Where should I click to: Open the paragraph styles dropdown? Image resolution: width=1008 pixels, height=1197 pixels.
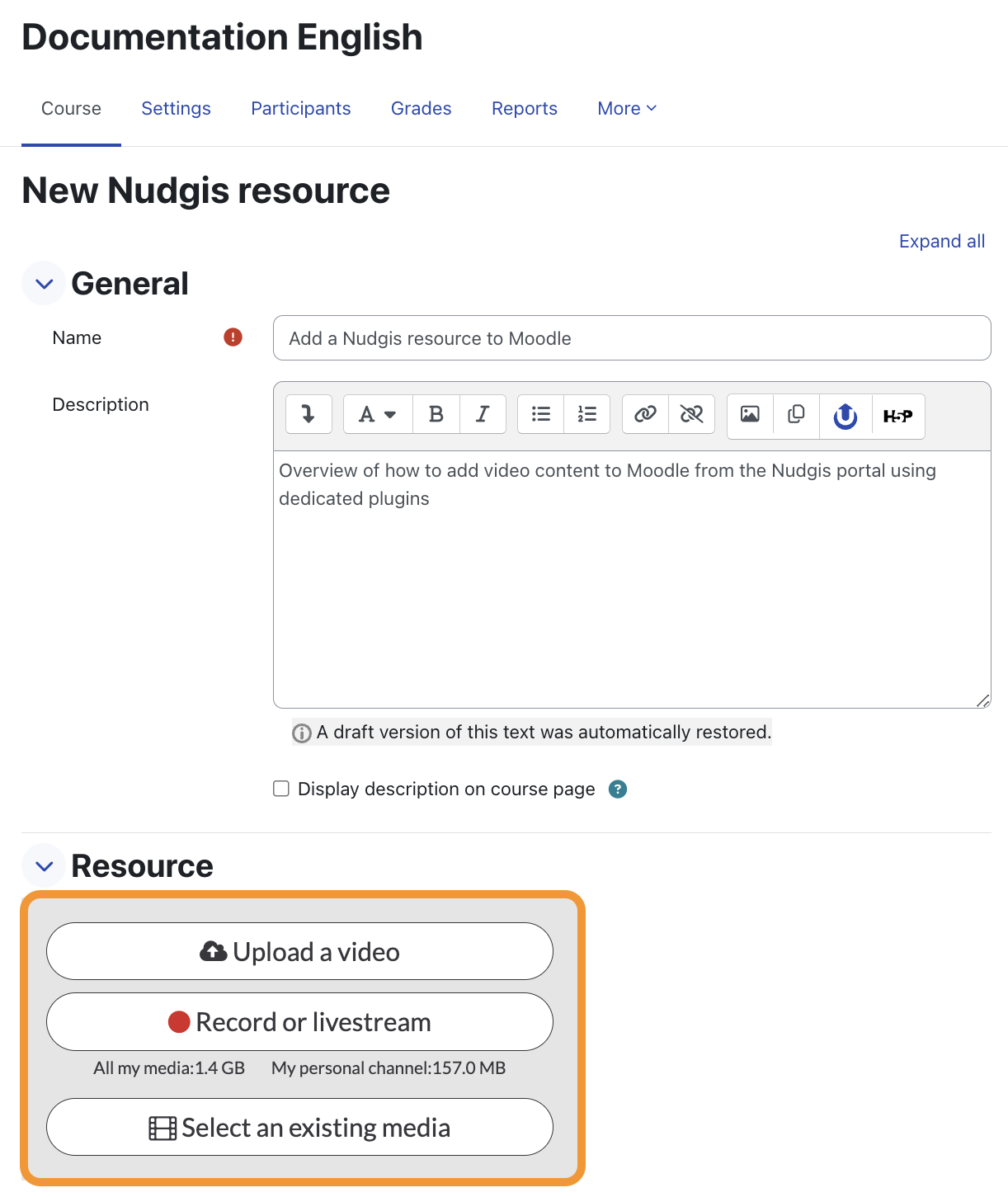378,414
